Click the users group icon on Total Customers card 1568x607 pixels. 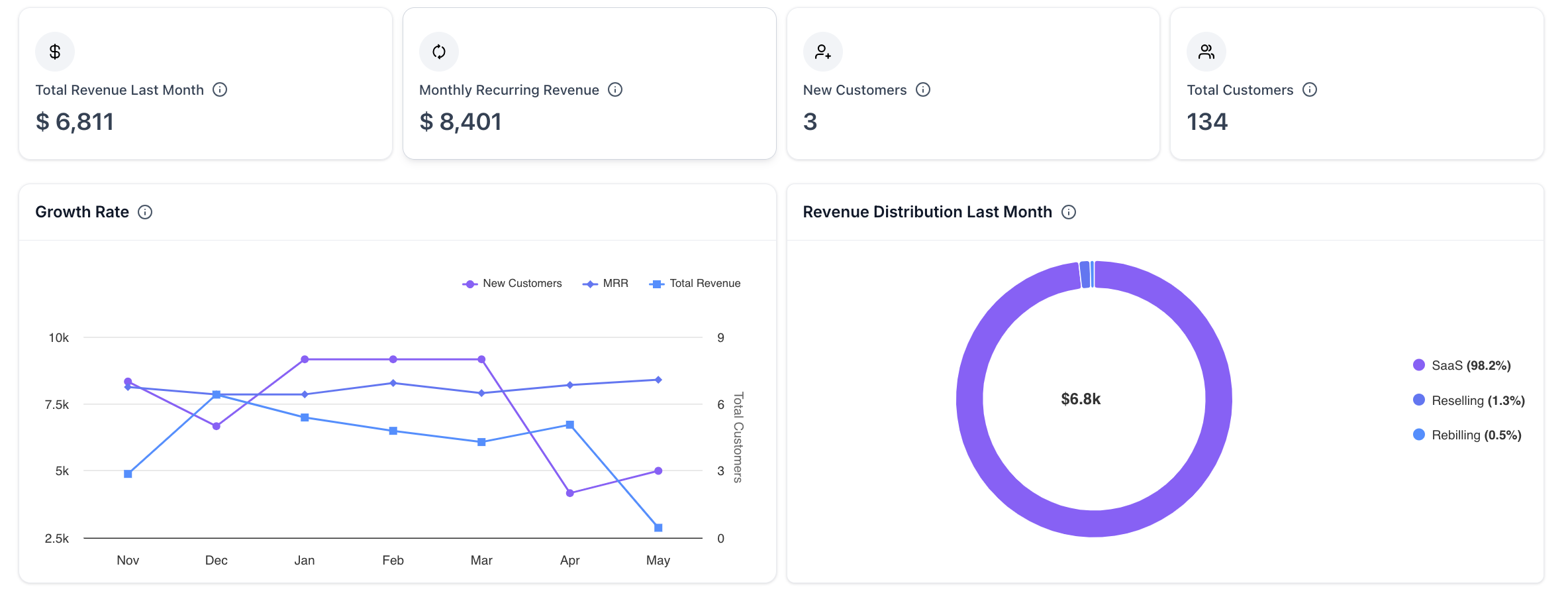click(x=1206, y=52)
